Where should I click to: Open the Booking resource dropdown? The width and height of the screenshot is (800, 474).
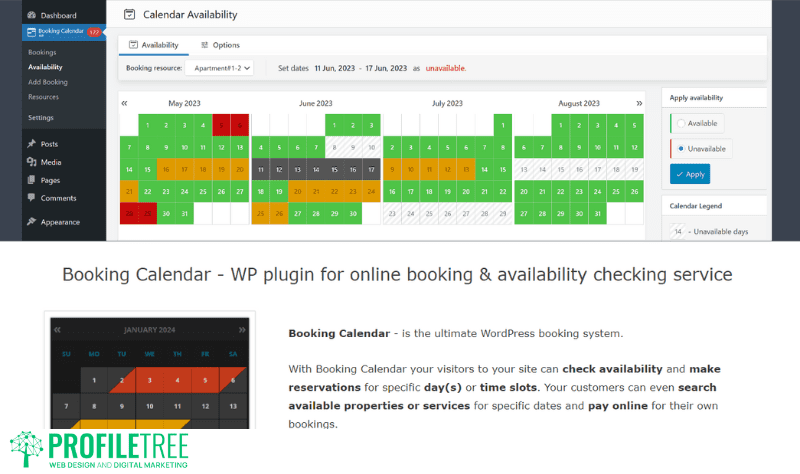pos(219,68)
